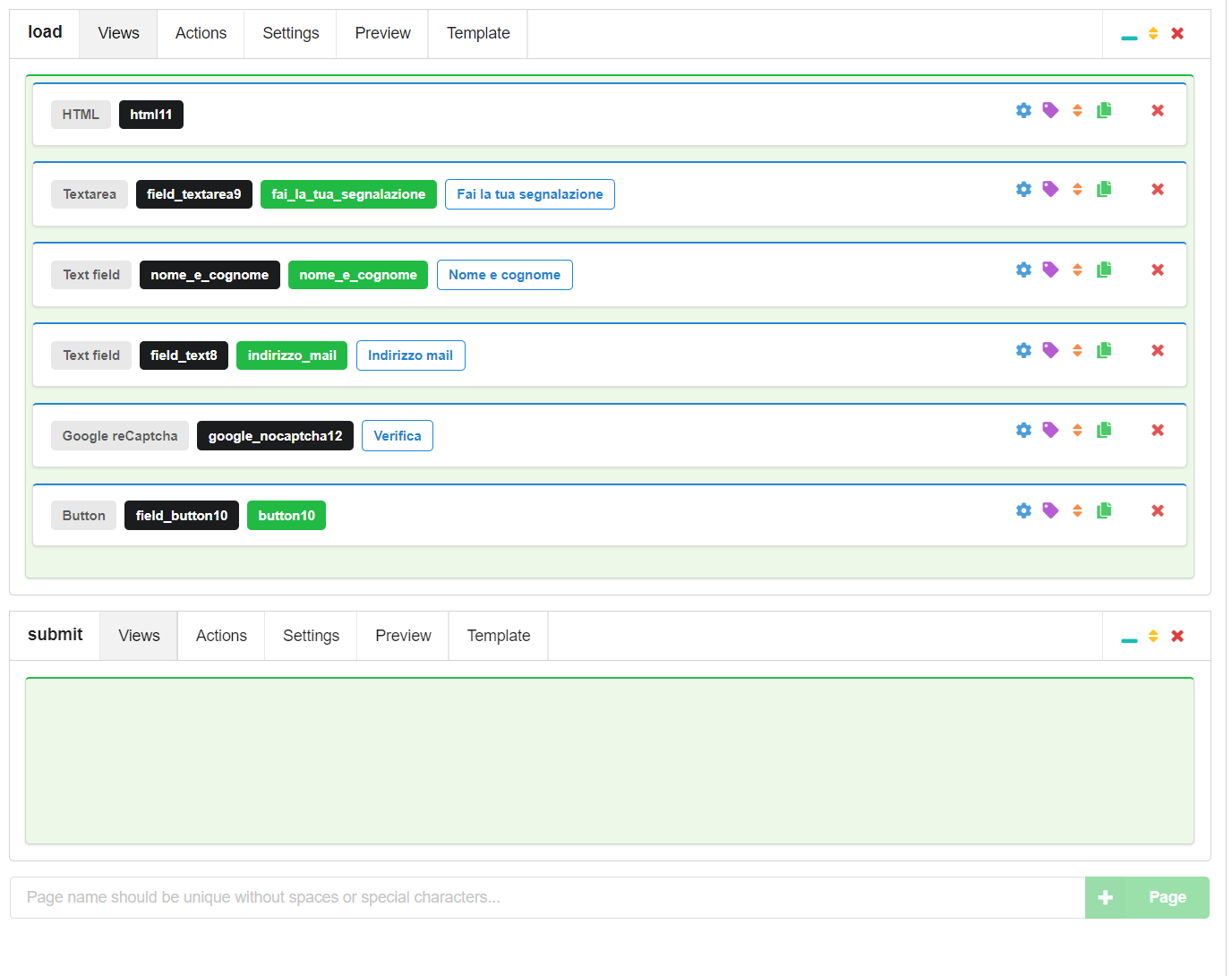Click the sort arrows on nome_e_cognome row

tap(1077, 270)
